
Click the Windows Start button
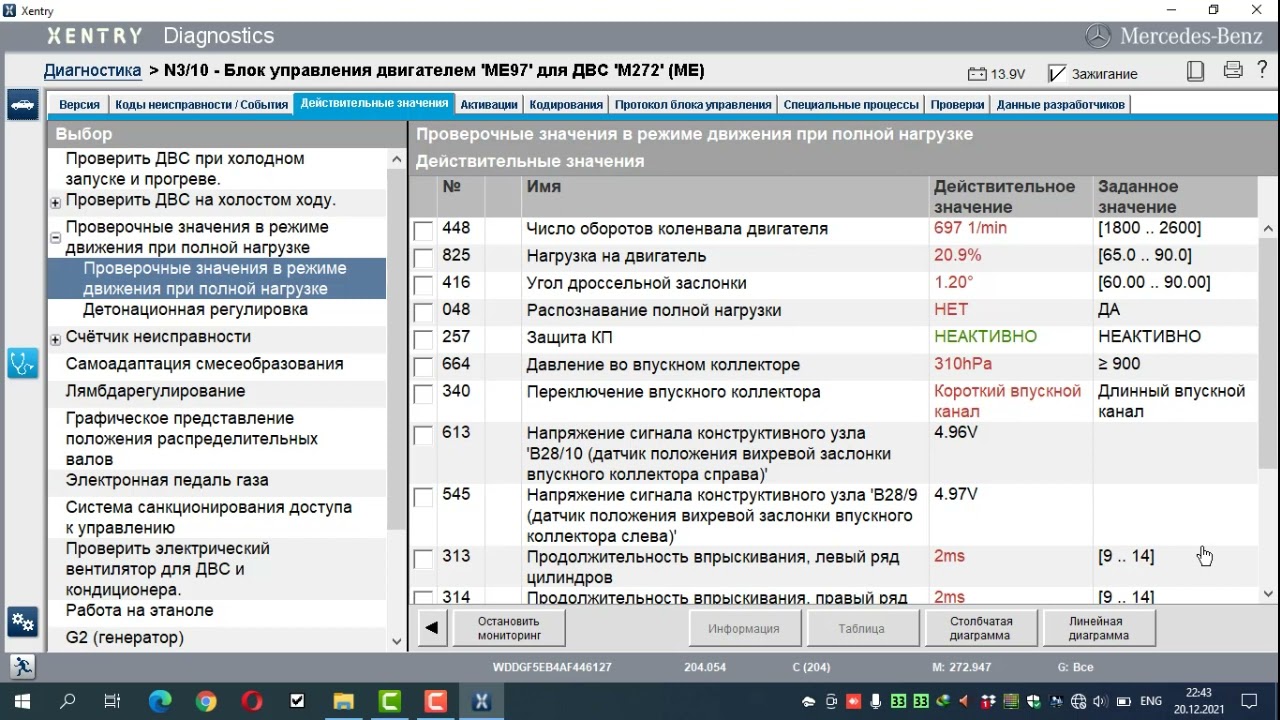point(22,701)
